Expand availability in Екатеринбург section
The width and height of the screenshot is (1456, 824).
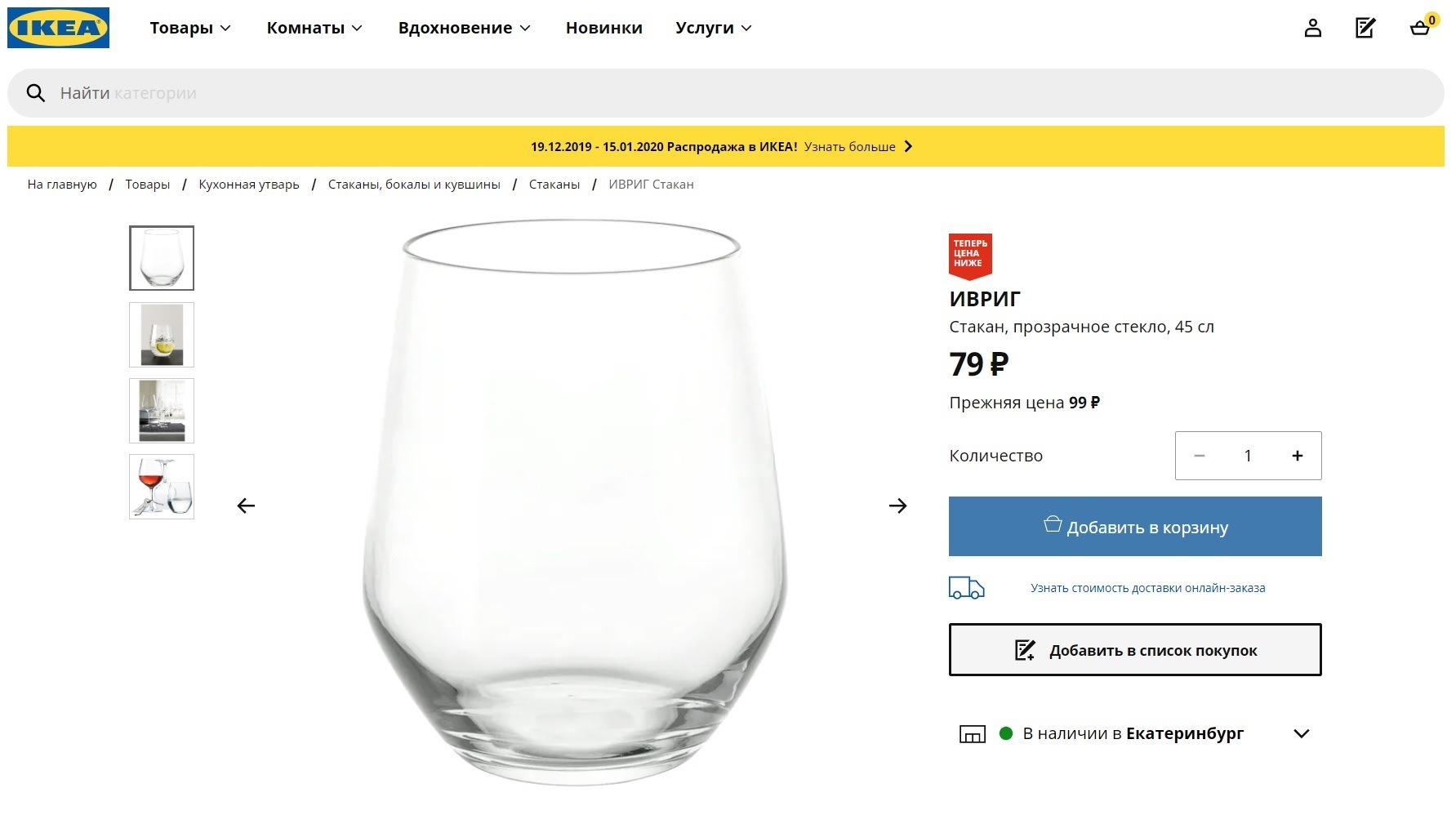[1301, 733]
